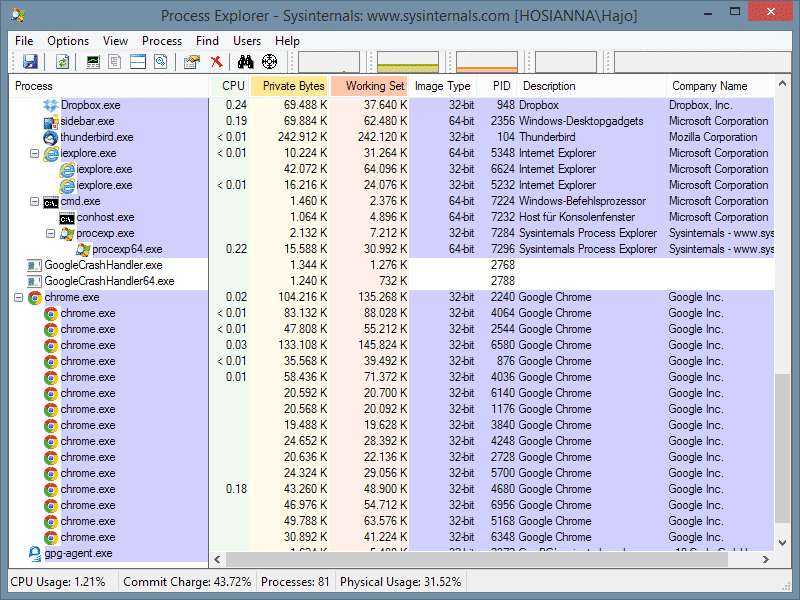This screenshot has height=600, width=800.
Task: Toggle the process tree view icon
Action: 115,62
